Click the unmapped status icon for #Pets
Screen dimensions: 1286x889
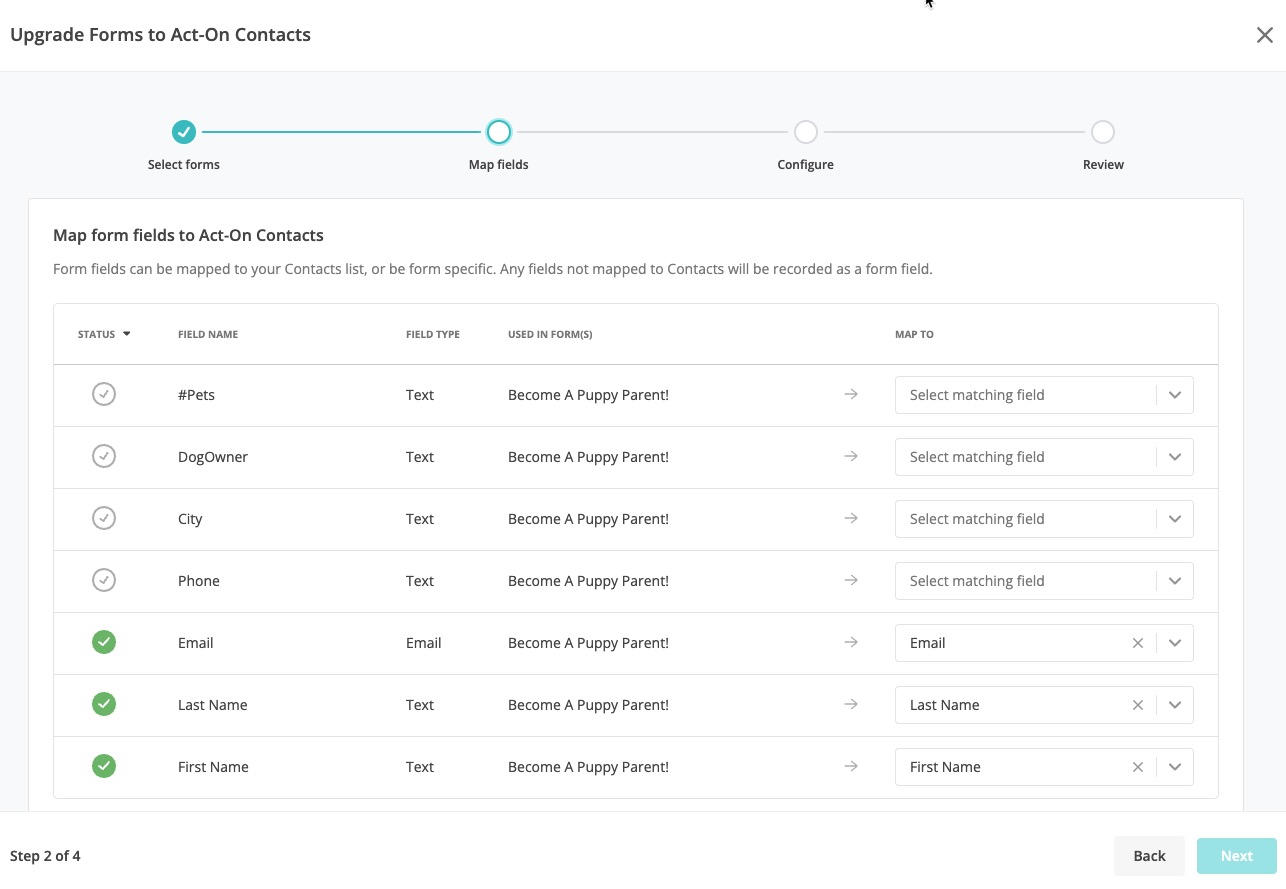104,394
